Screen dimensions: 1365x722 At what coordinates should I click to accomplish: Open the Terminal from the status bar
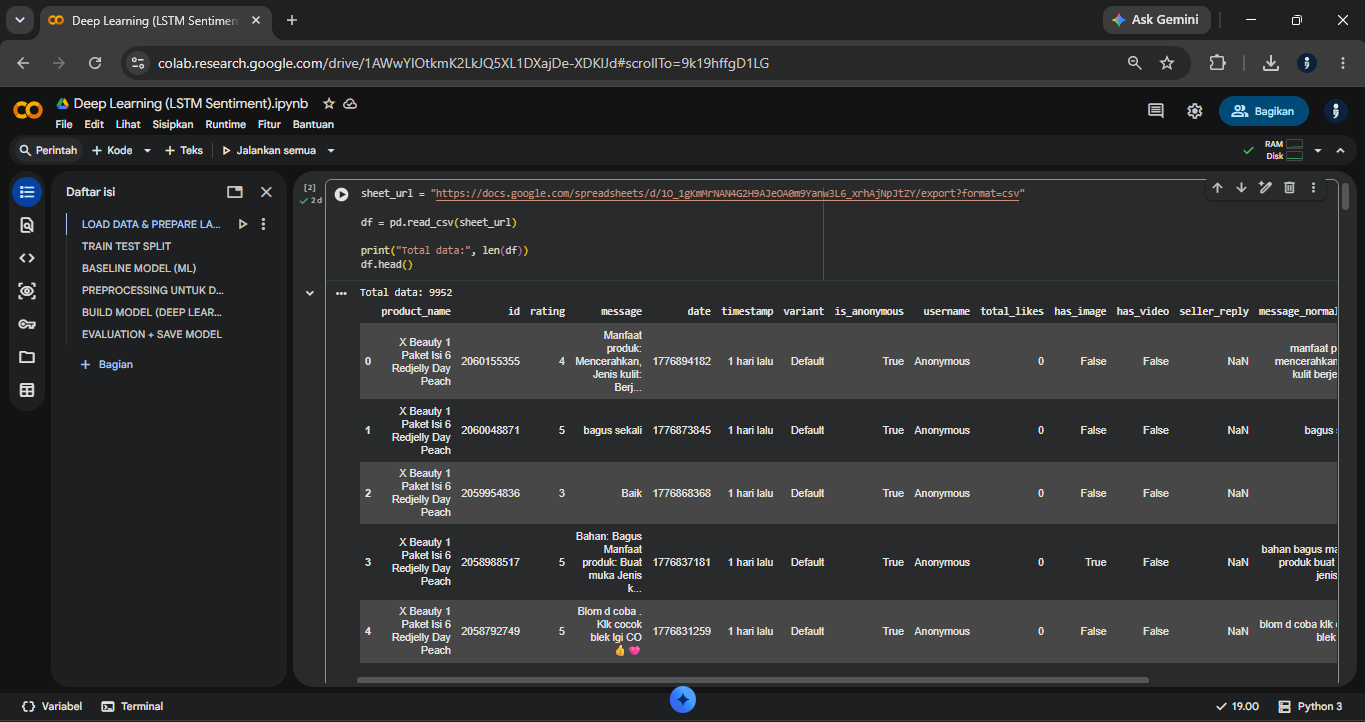tap(132, 706)
